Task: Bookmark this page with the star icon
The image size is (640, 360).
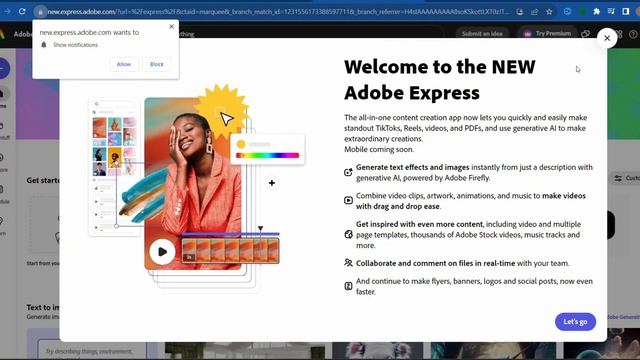Action: pos(549,12)
